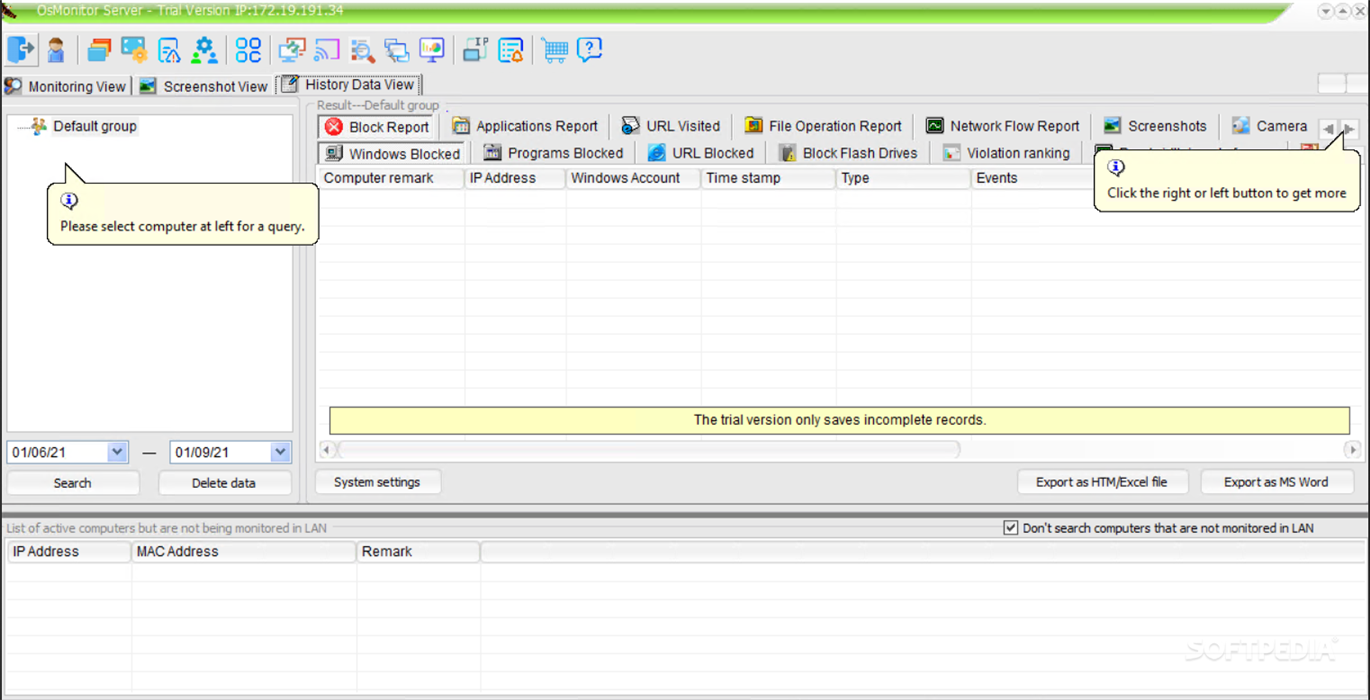Click the info icon in right tooltip
The height and width of the screenshot is (700, 1370).
tap(1116, 168)
